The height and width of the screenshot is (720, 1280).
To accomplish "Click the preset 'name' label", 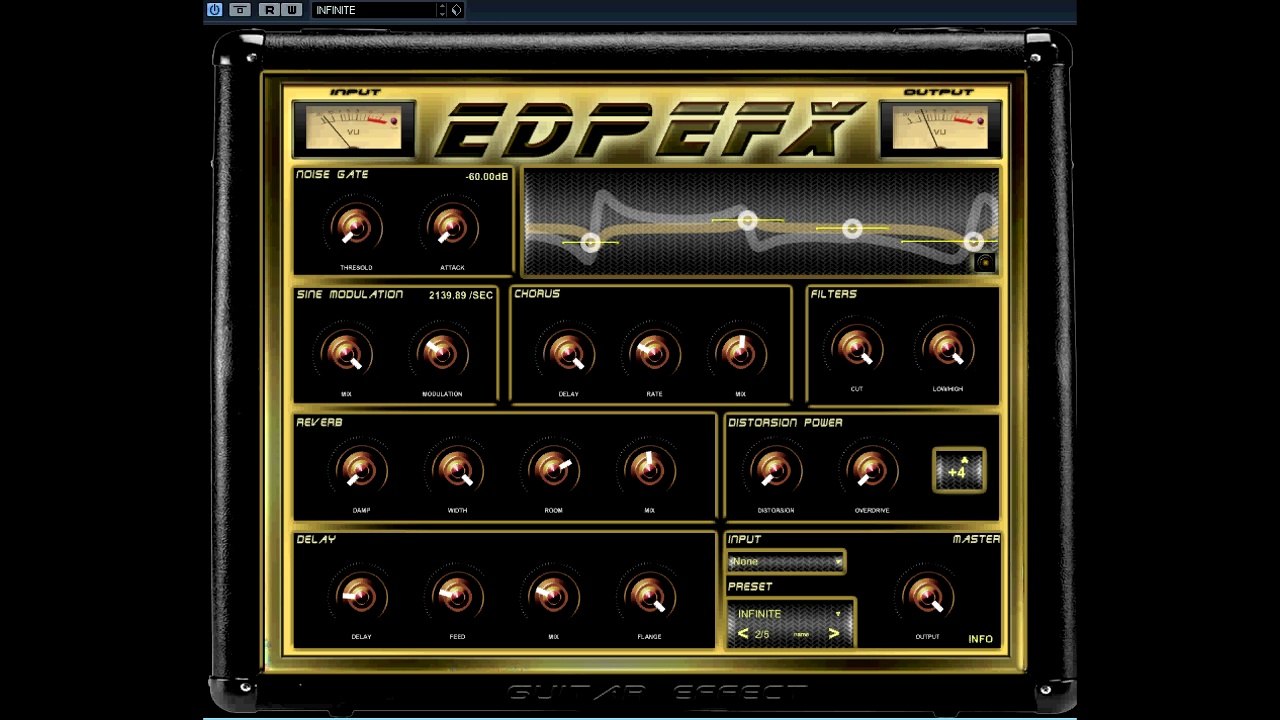I will tap(801, 634).
